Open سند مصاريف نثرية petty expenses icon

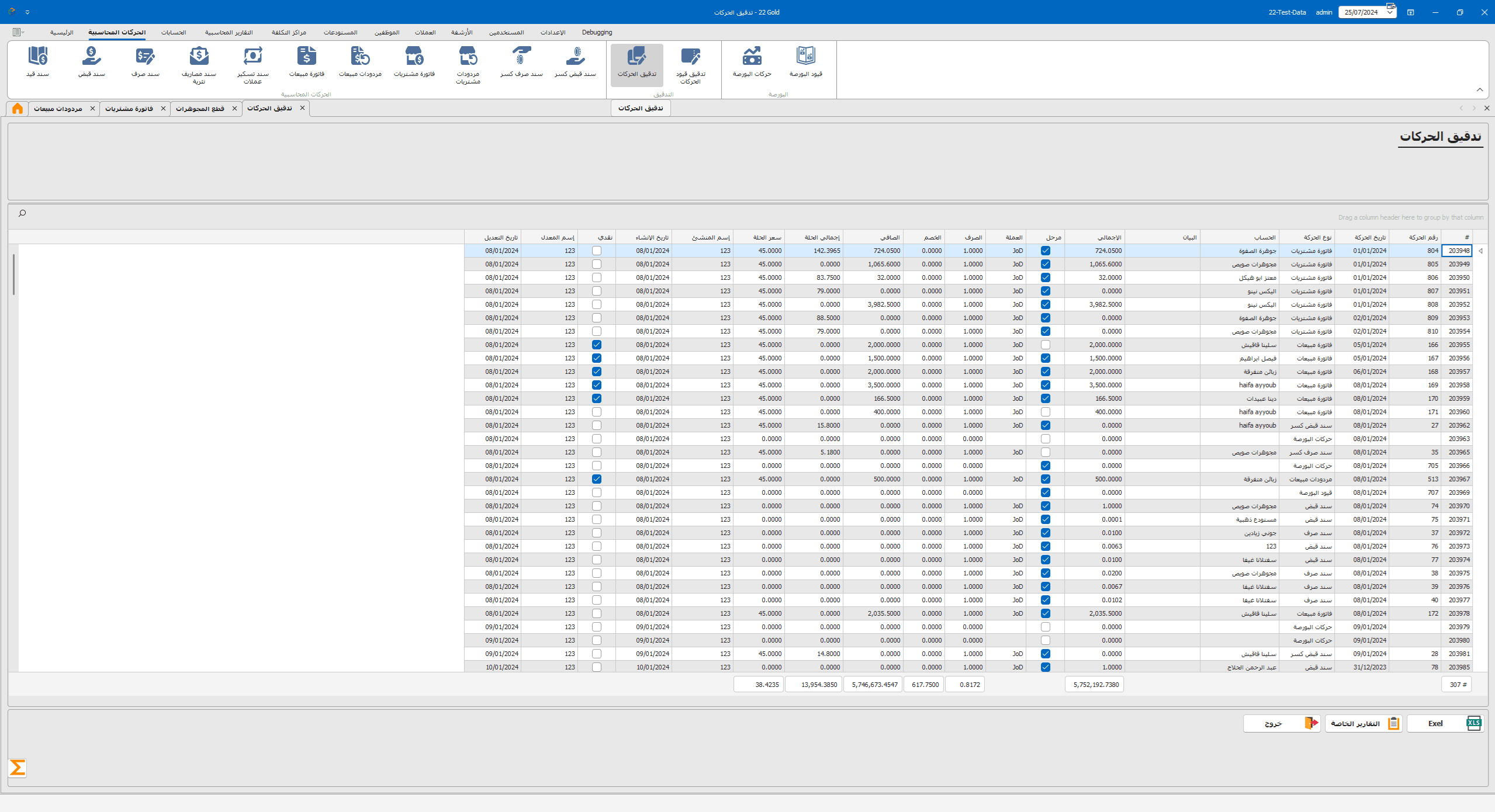tap(199, 65)
